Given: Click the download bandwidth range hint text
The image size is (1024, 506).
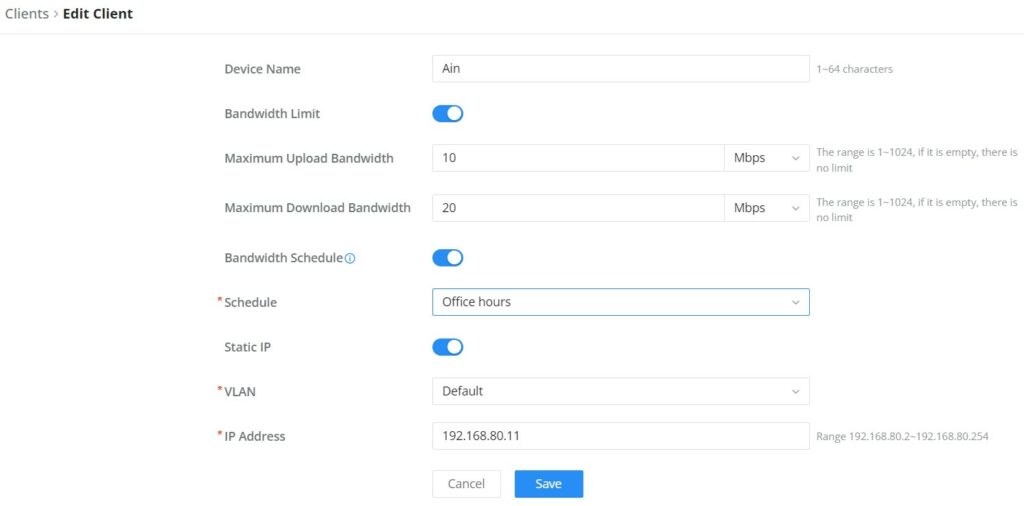Looking at the screenshot, I should [917, 210].
